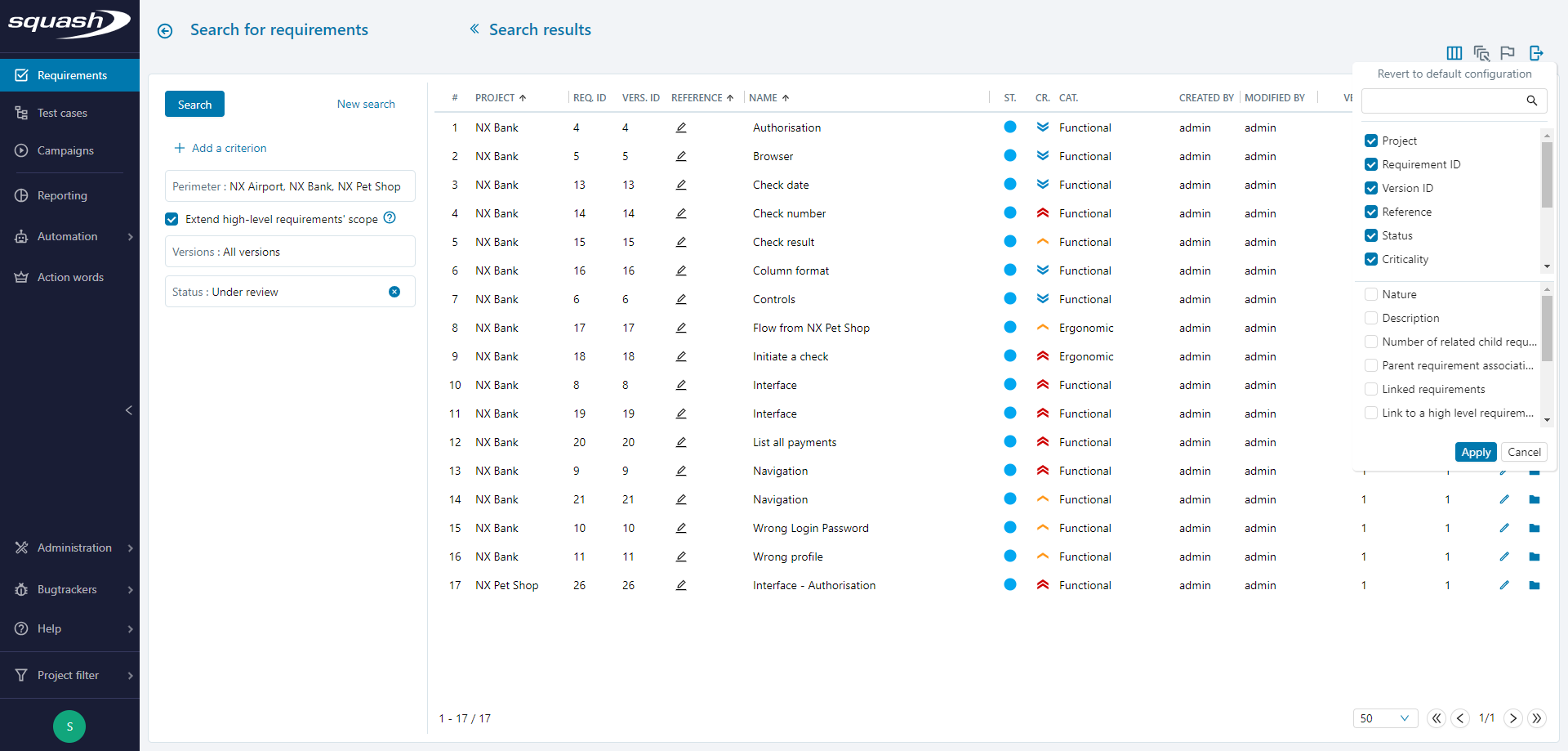Click the milestone flag icon in the toolbar
Screen dimensions: 1568x751
[1508, 53]
